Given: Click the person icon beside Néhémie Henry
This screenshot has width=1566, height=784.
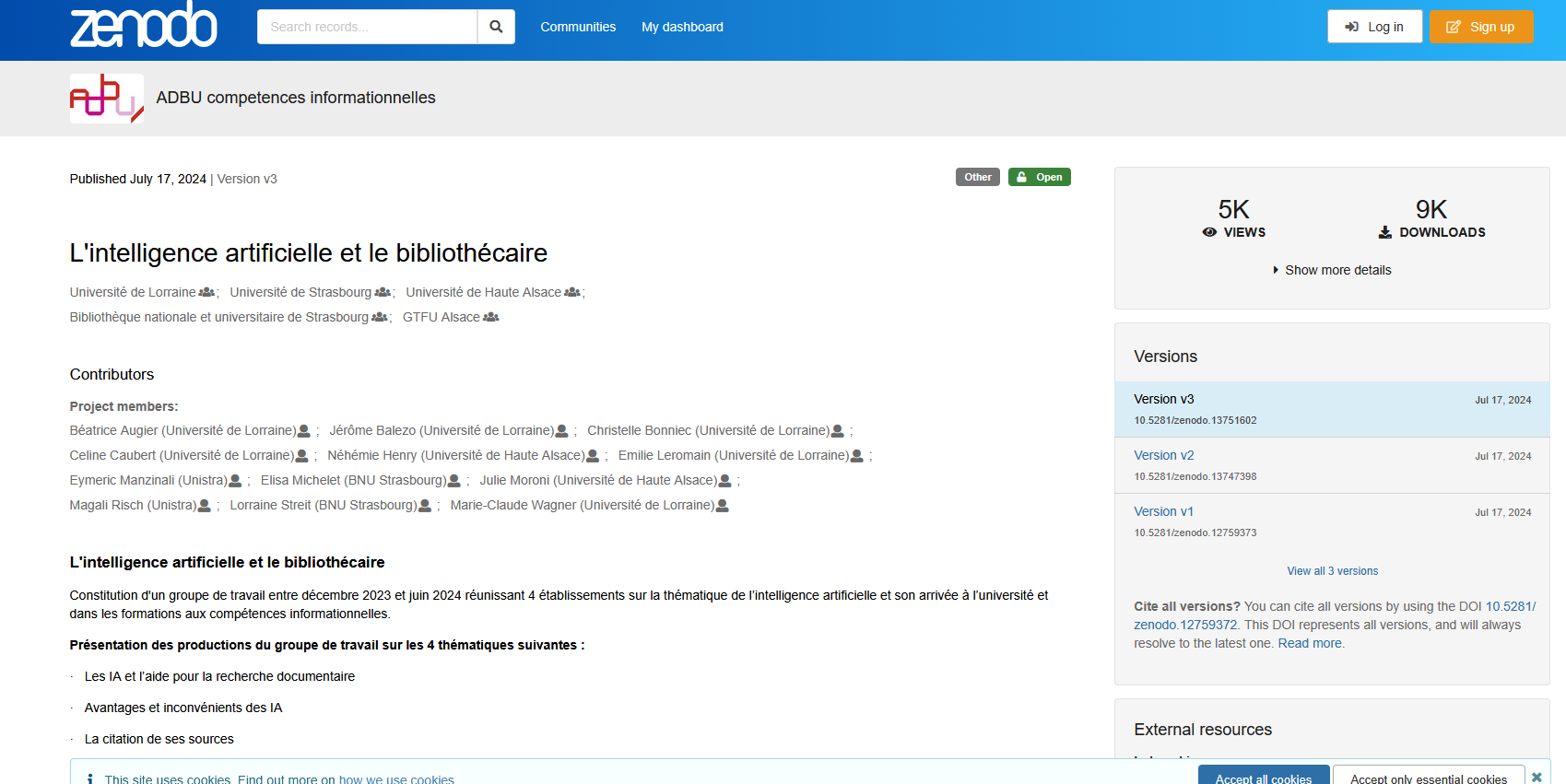Looking at the screenshot, I should [593, 455].
